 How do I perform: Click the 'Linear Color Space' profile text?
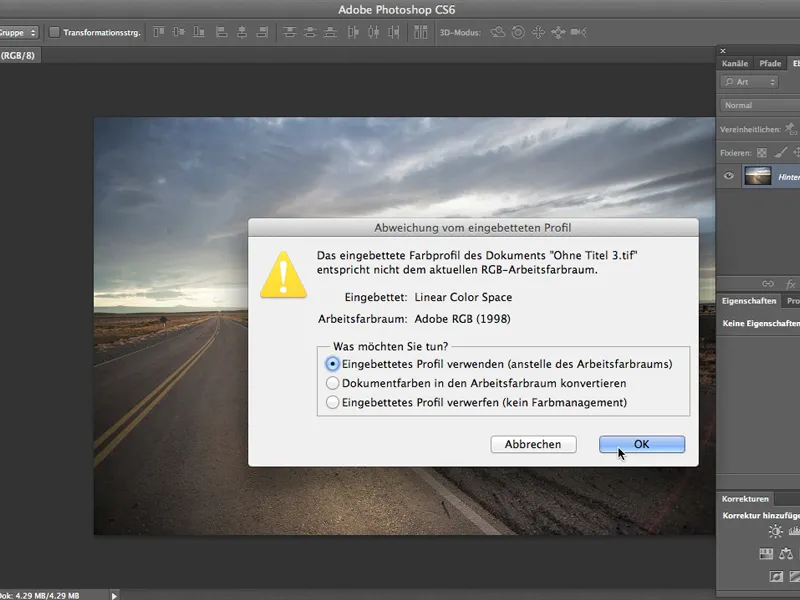click(463, 297)
